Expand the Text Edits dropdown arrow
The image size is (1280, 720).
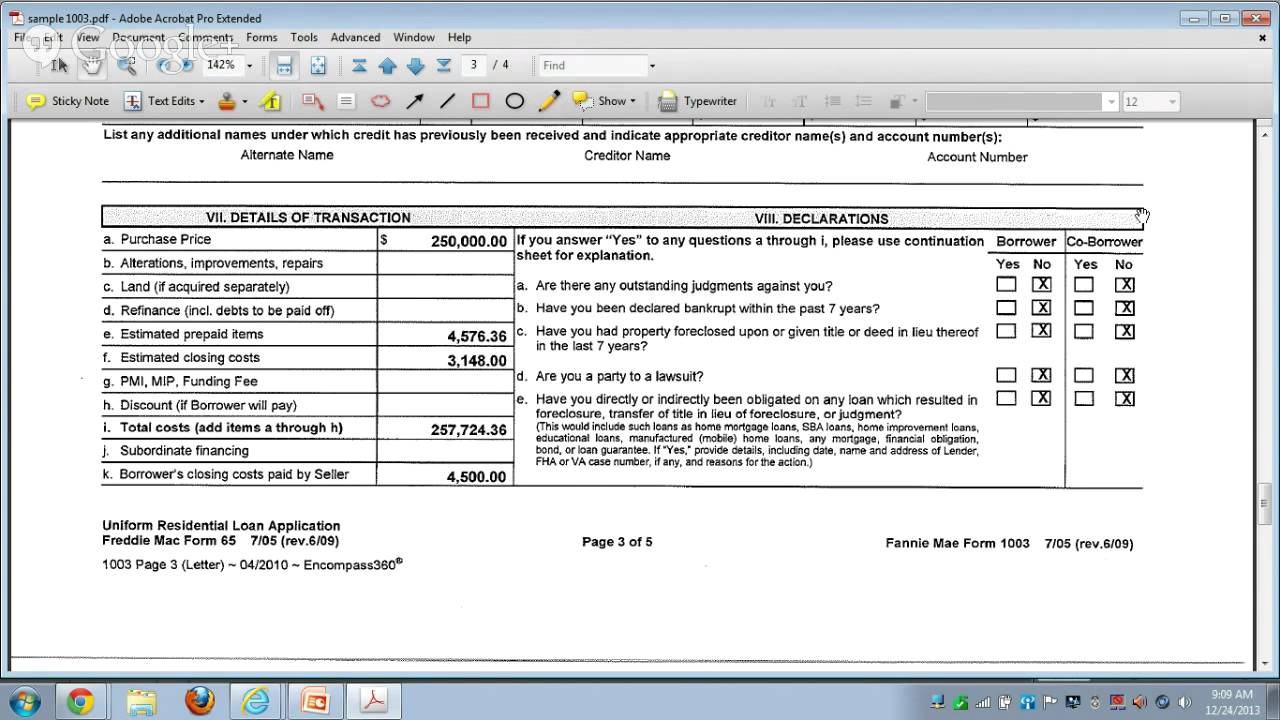click(x=201, y=101)
